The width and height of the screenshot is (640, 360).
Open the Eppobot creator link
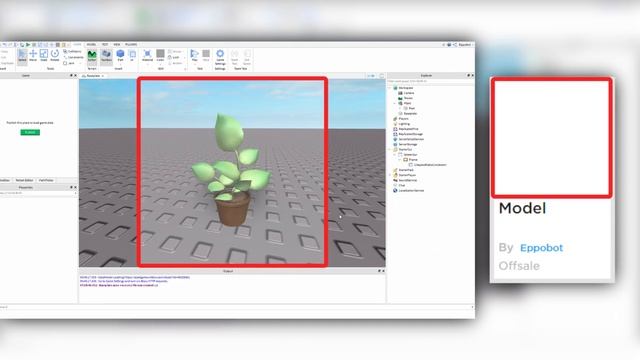[541, 248]
